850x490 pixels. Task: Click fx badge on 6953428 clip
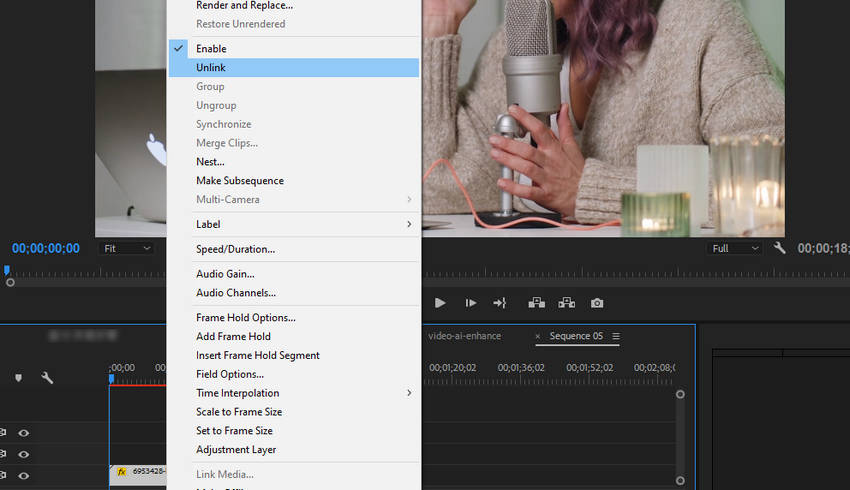(x=121, y=472)
